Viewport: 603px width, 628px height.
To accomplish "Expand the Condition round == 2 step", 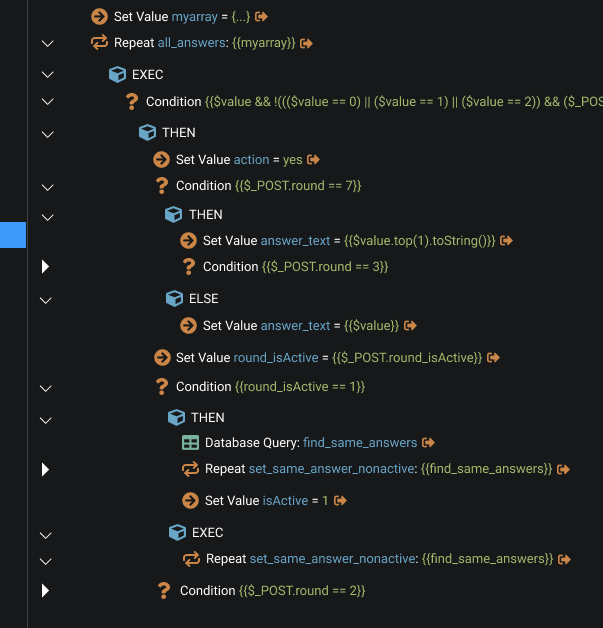I will [45, 591].
